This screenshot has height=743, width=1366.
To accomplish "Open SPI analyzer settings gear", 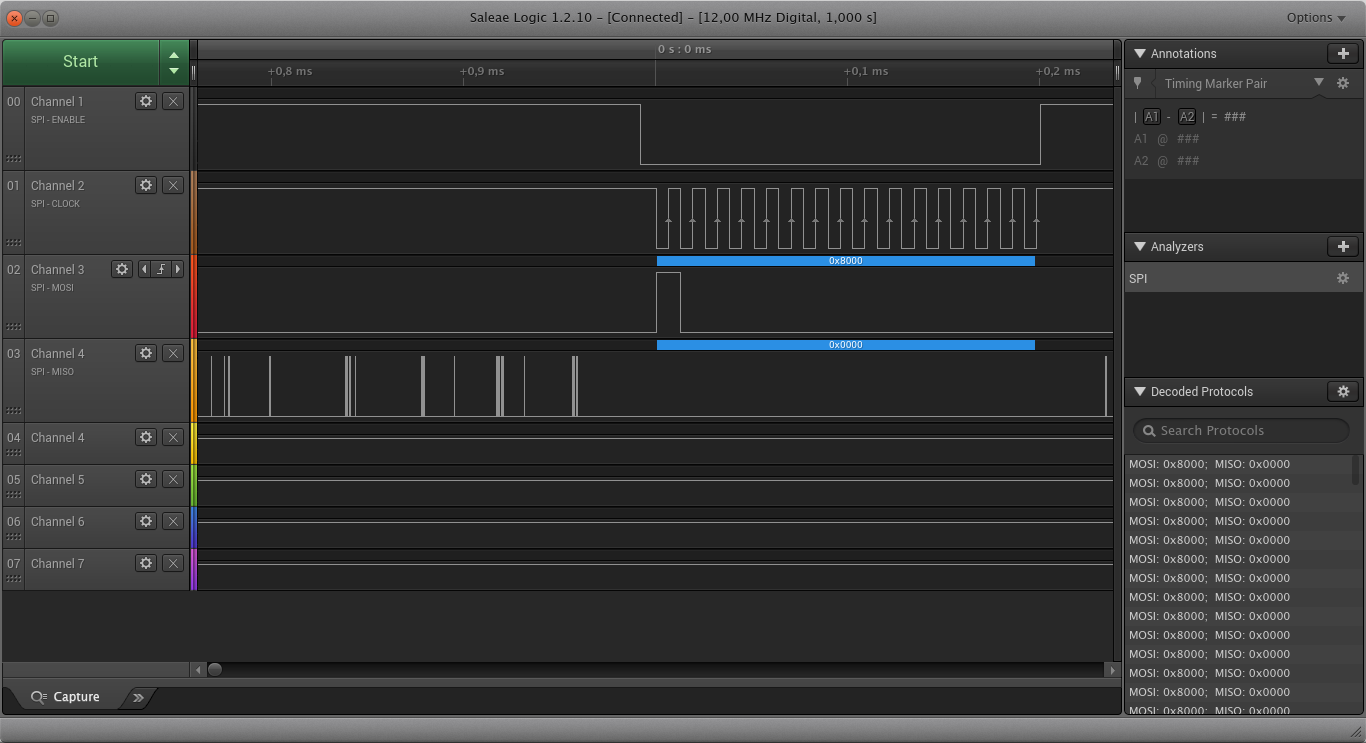I will (1343, 278).
